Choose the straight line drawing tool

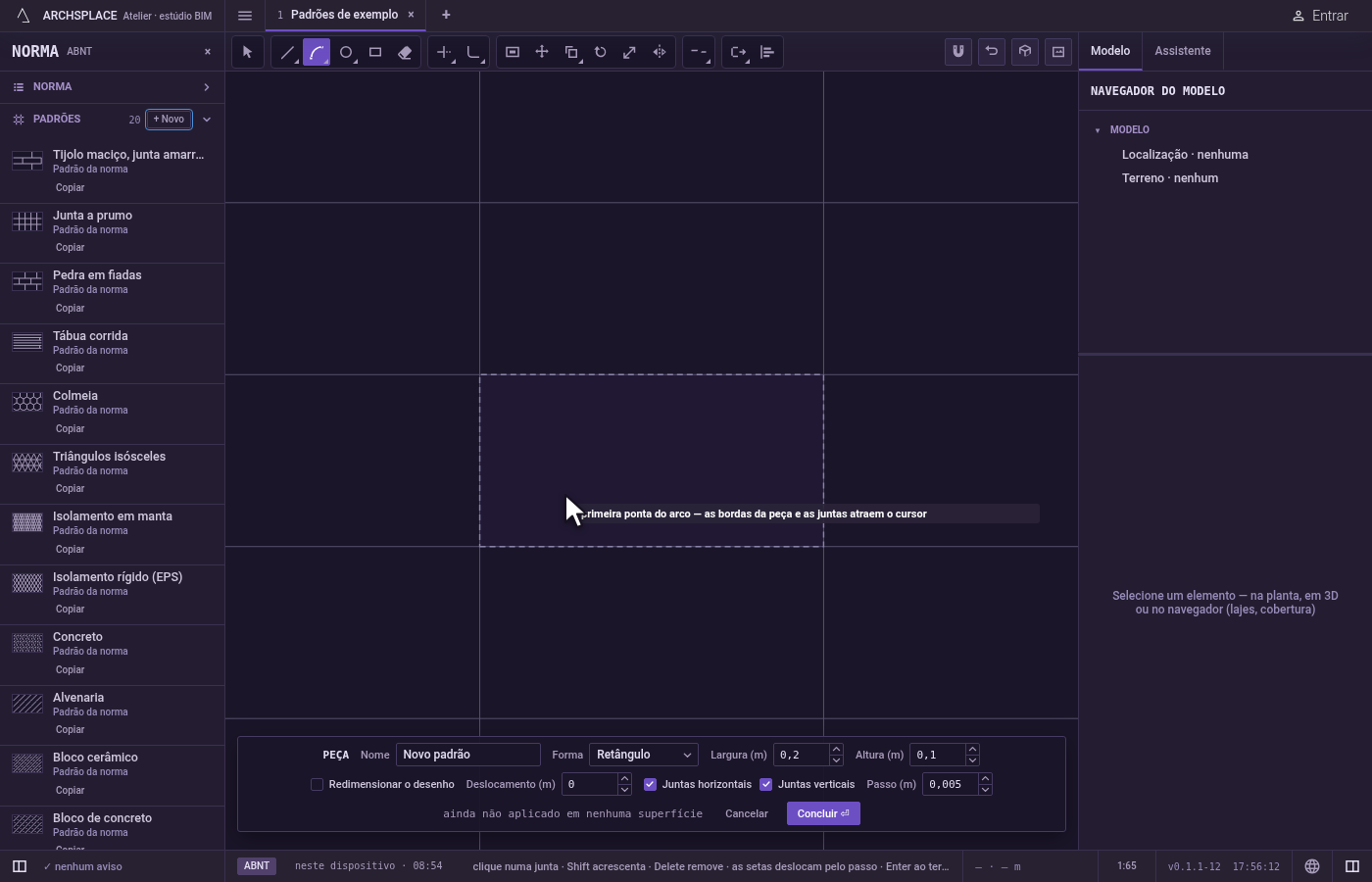coord(287,52)
